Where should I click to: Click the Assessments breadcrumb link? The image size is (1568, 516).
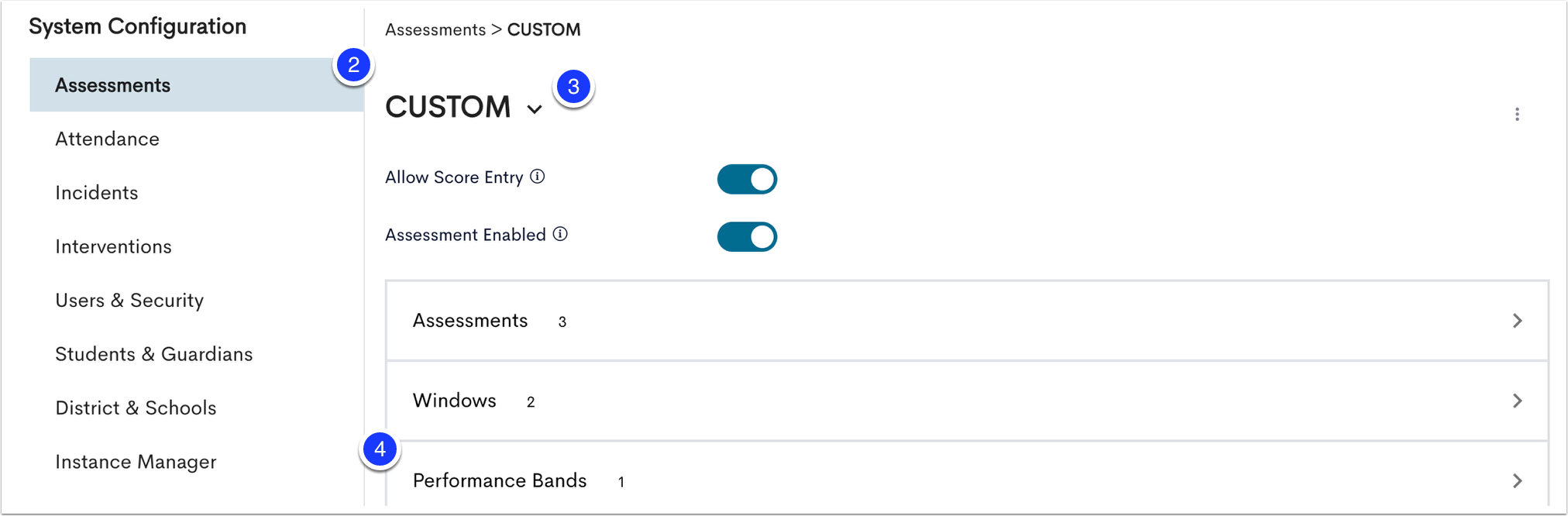coord(435,29)
